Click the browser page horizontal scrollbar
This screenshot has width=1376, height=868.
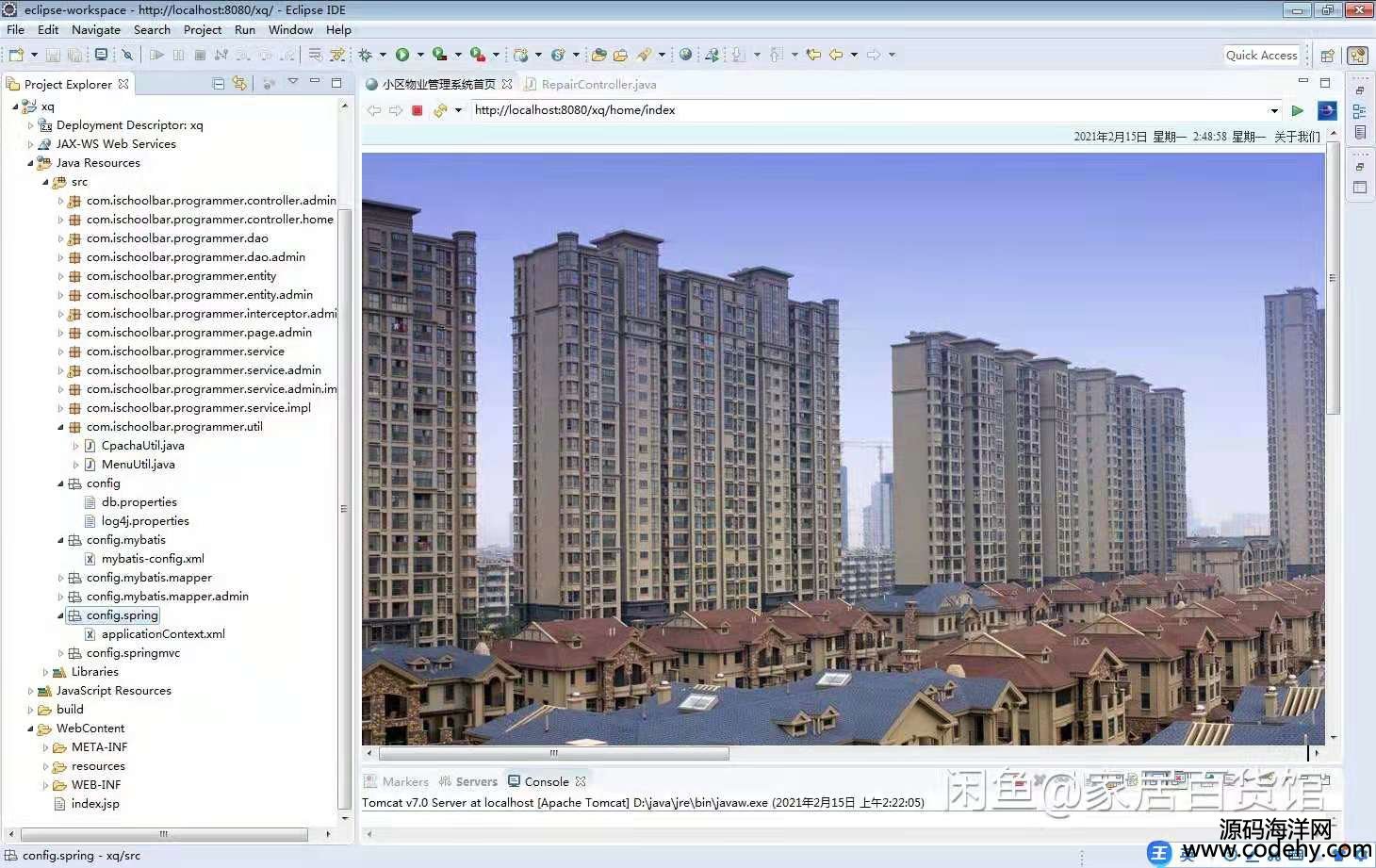pyautogui.click(x=554, y=753)
